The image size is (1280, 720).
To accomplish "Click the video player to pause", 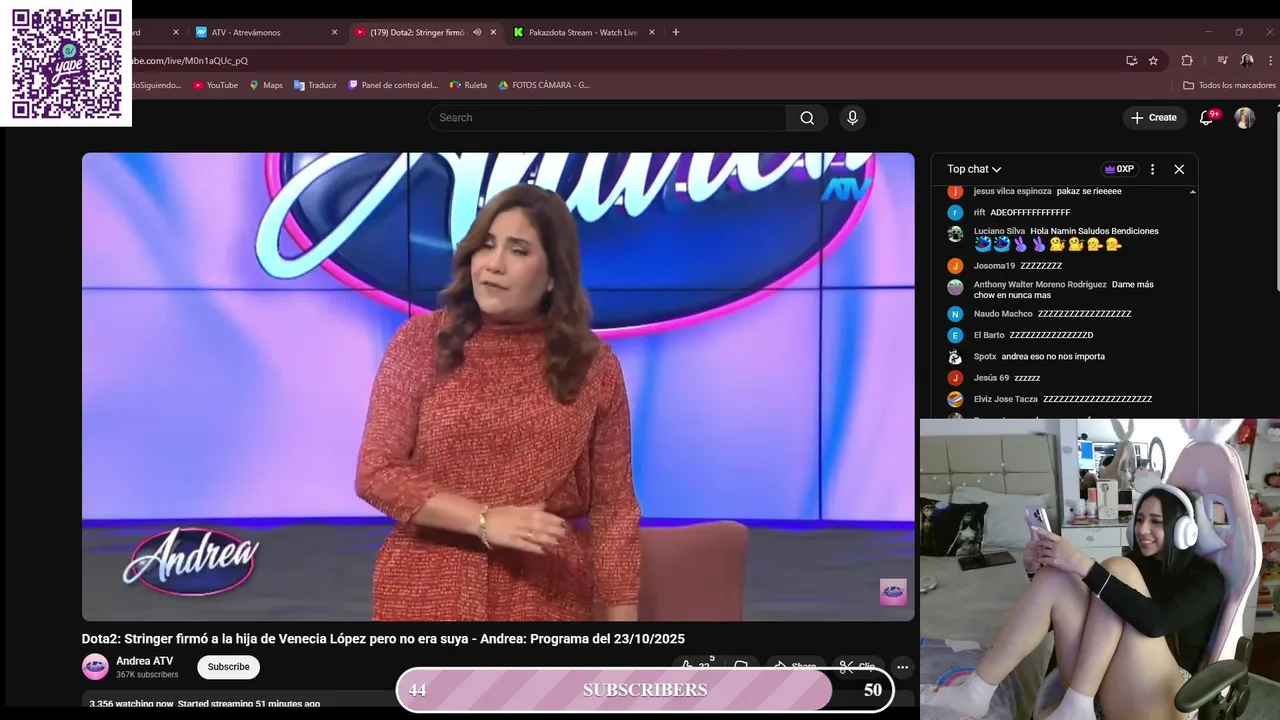I will coord(498,387).
